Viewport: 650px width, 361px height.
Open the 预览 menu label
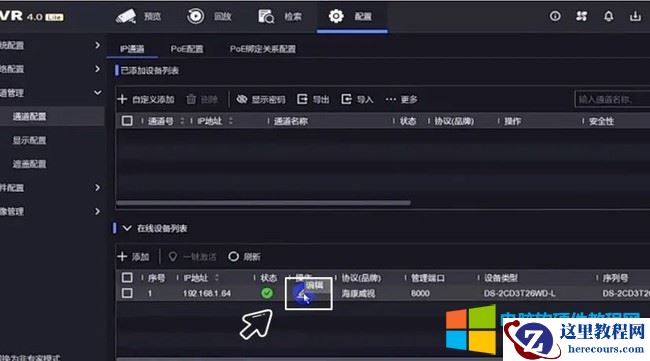coord(152,17)
